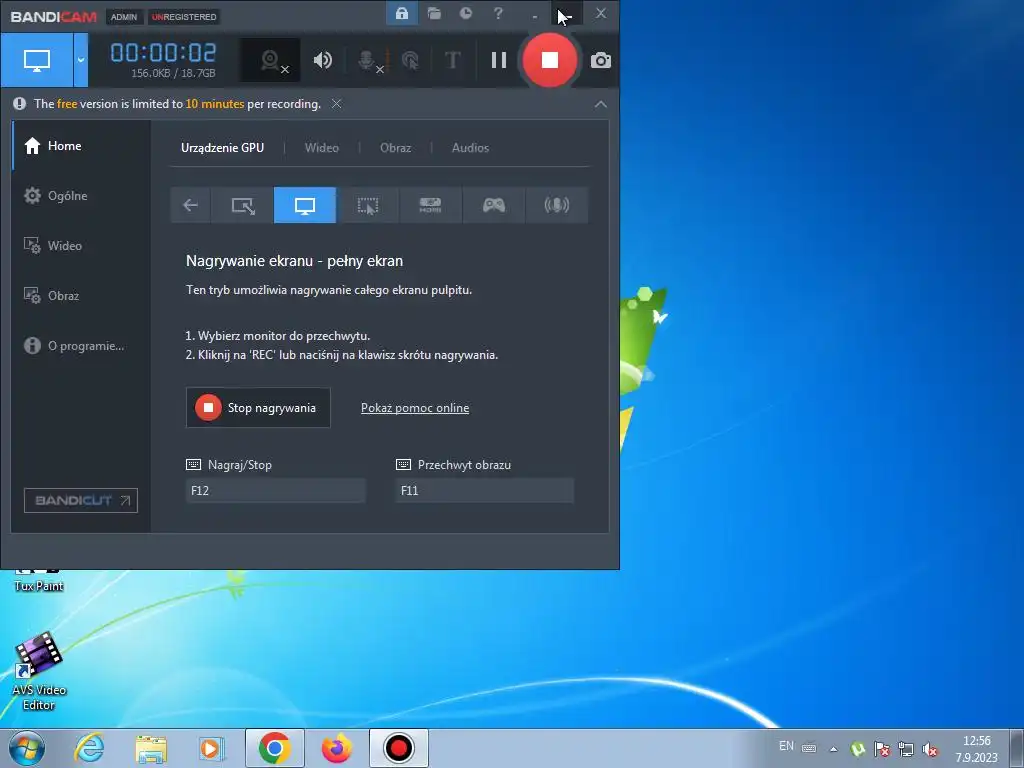Switch to the Audios tab
The height and width of the screenshot is (768, 1024).
pos(470,148)
